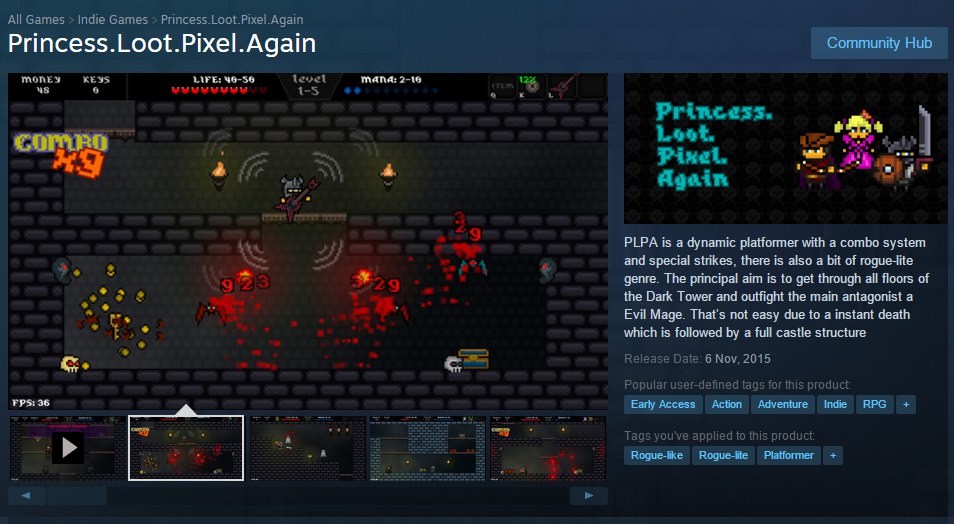
Task: Select the RPG tag
Action: tap(874, 404)
